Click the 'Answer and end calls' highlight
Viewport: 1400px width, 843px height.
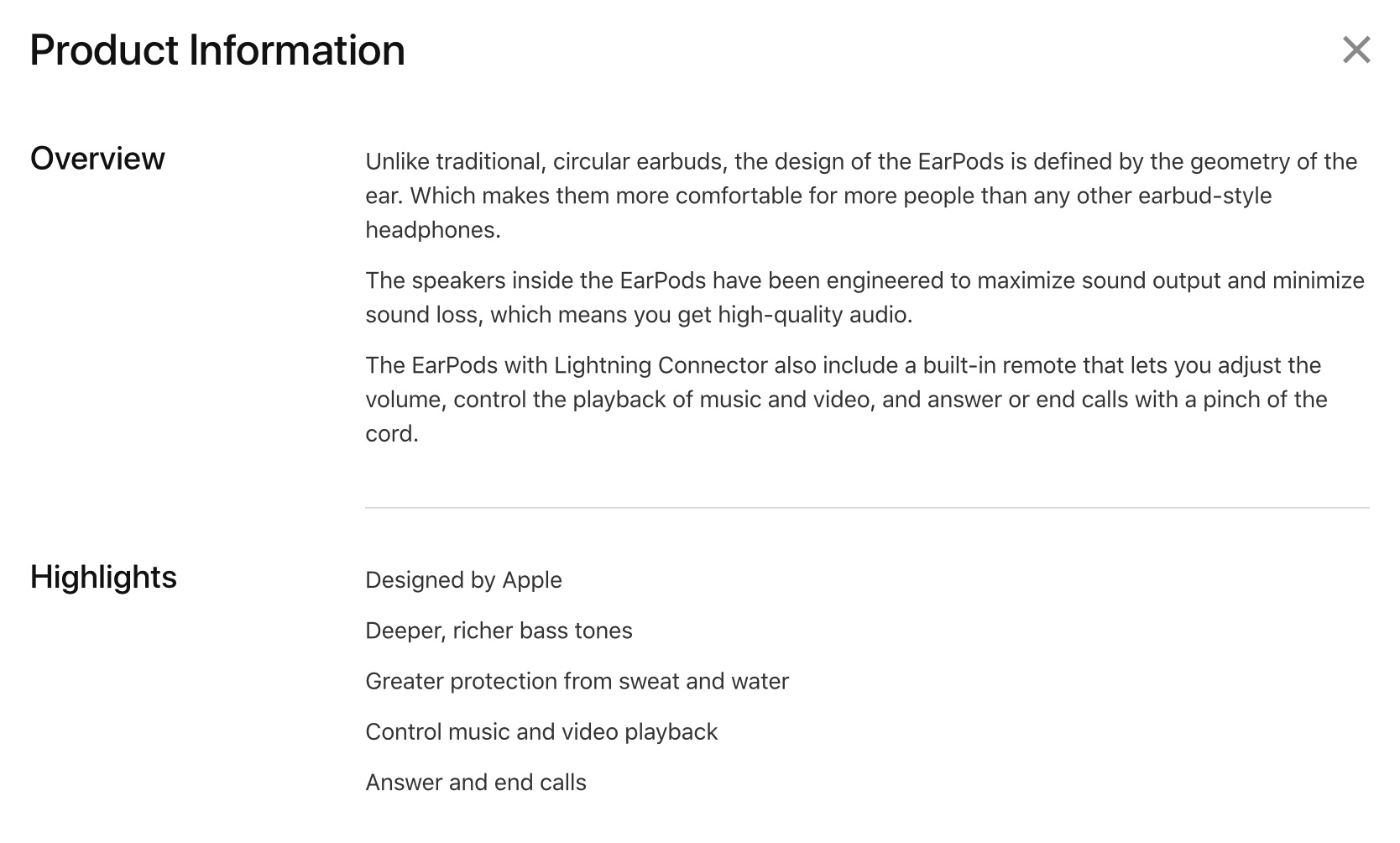coord(476,783)
